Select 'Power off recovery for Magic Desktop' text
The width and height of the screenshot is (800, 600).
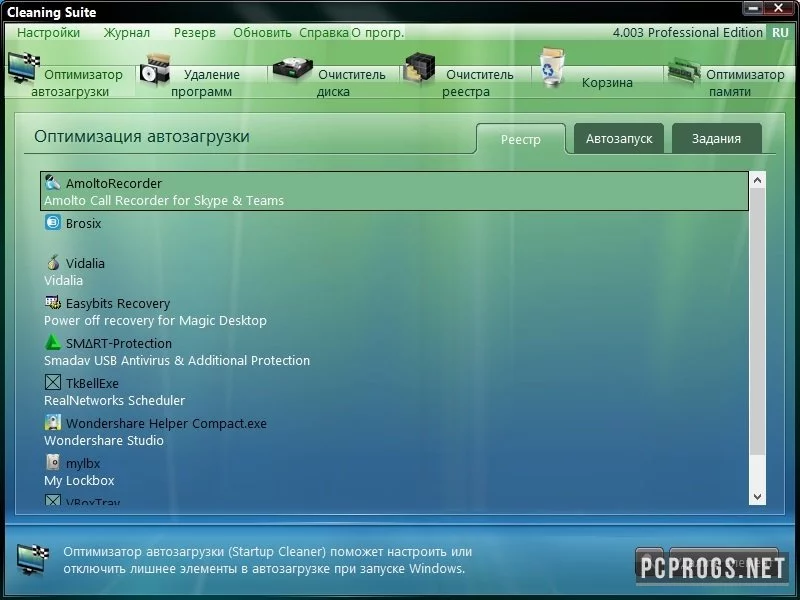point(155,320)
